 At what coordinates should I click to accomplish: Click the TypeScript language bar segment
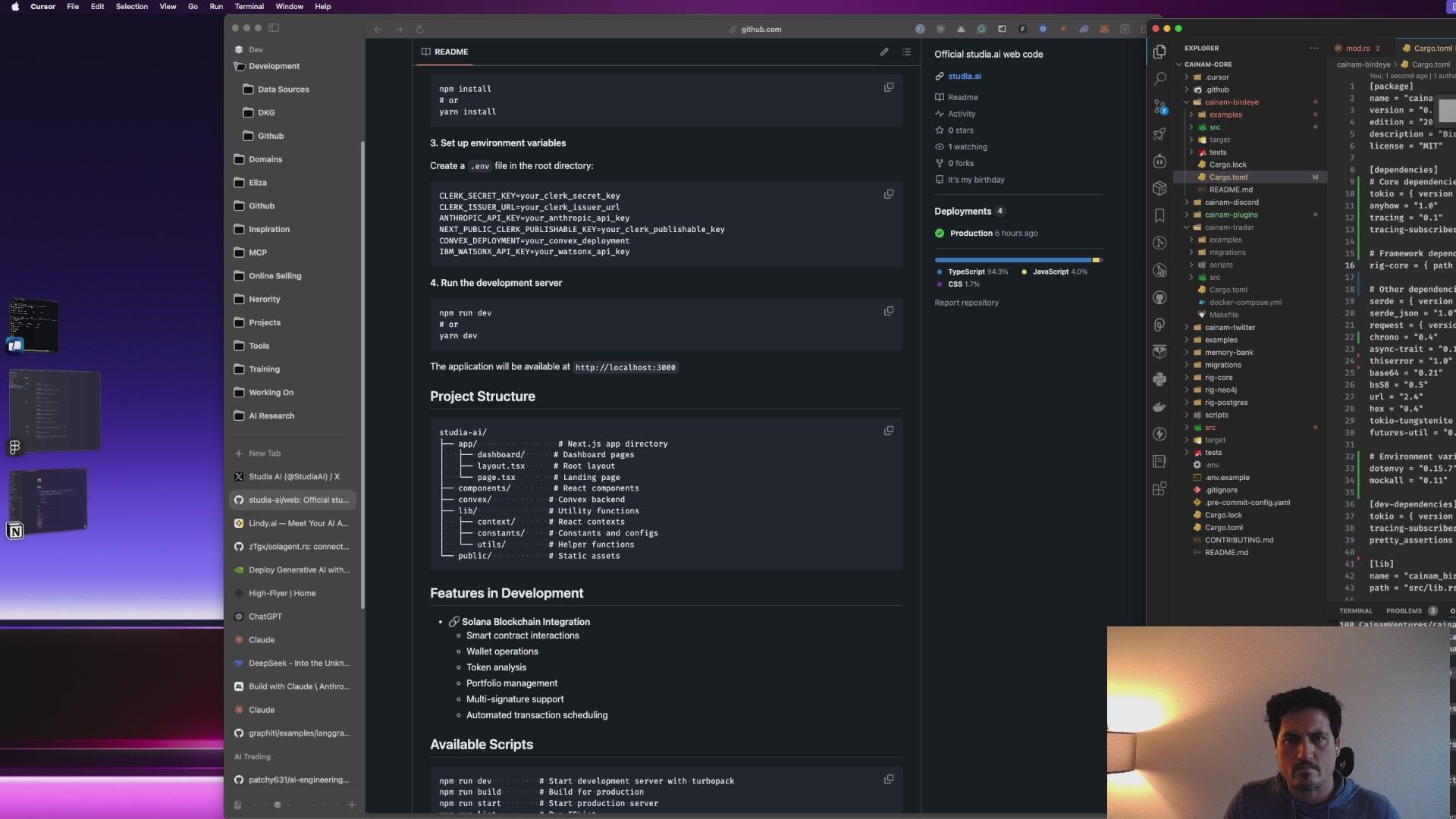(1012, 259)
